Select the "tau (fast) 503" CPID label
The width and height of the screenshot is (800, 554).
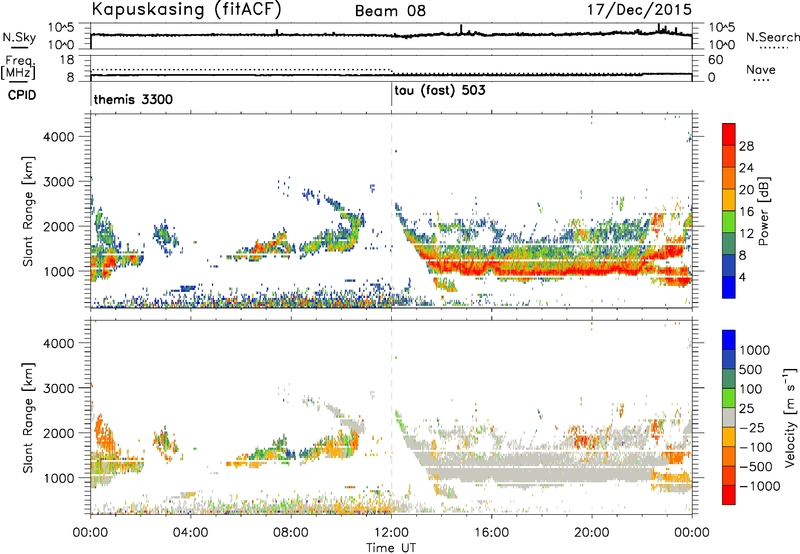pos(440,91)
